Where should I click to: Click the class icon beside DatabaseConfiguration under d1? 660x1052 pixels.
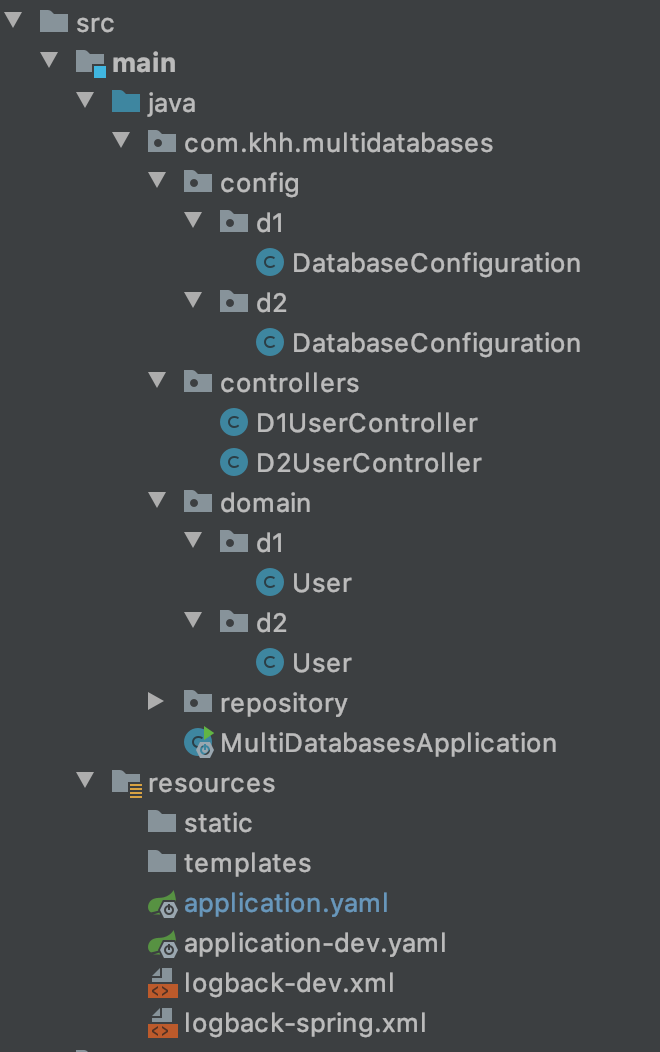pos(268,262)
